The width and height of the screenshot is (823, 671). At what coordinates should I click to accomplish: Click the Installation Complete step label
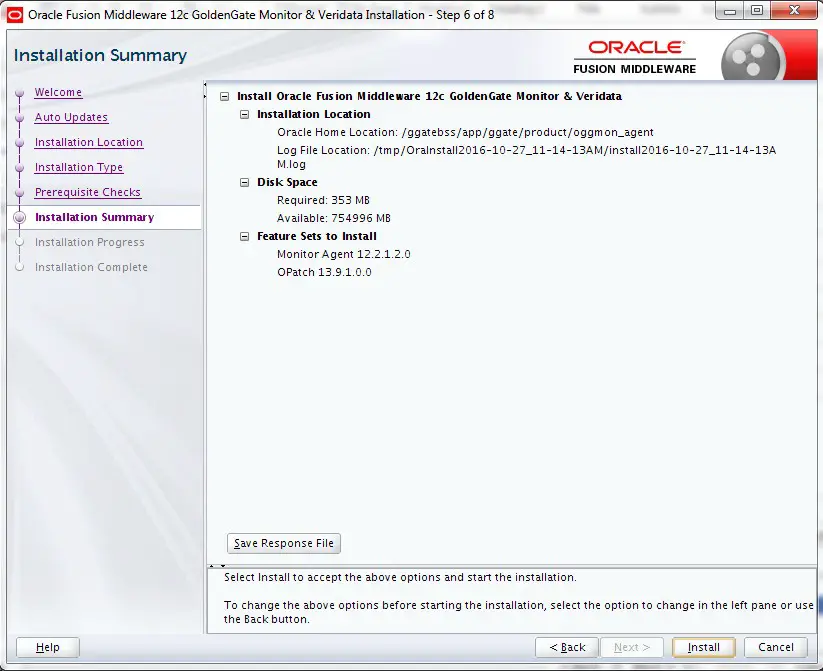tap(91, 267)
